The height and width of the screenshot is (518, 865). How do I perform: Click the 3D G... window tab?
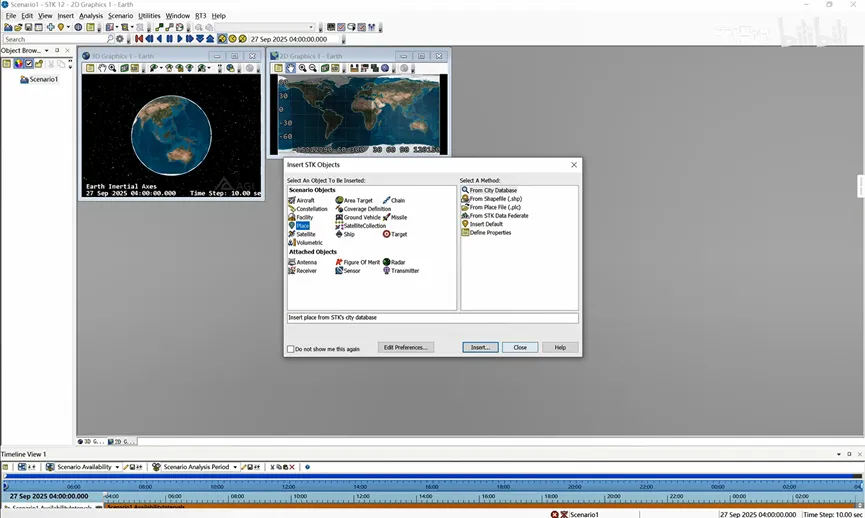pos(90,442)
